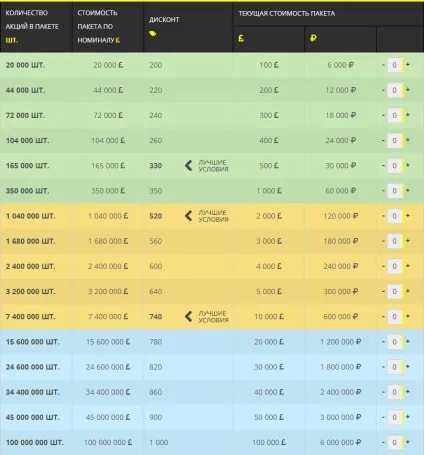Click the '104 000 £' nominal value cell
This screenshot has width=424, height=455.
pyautogui.click(x=108, y=140)
